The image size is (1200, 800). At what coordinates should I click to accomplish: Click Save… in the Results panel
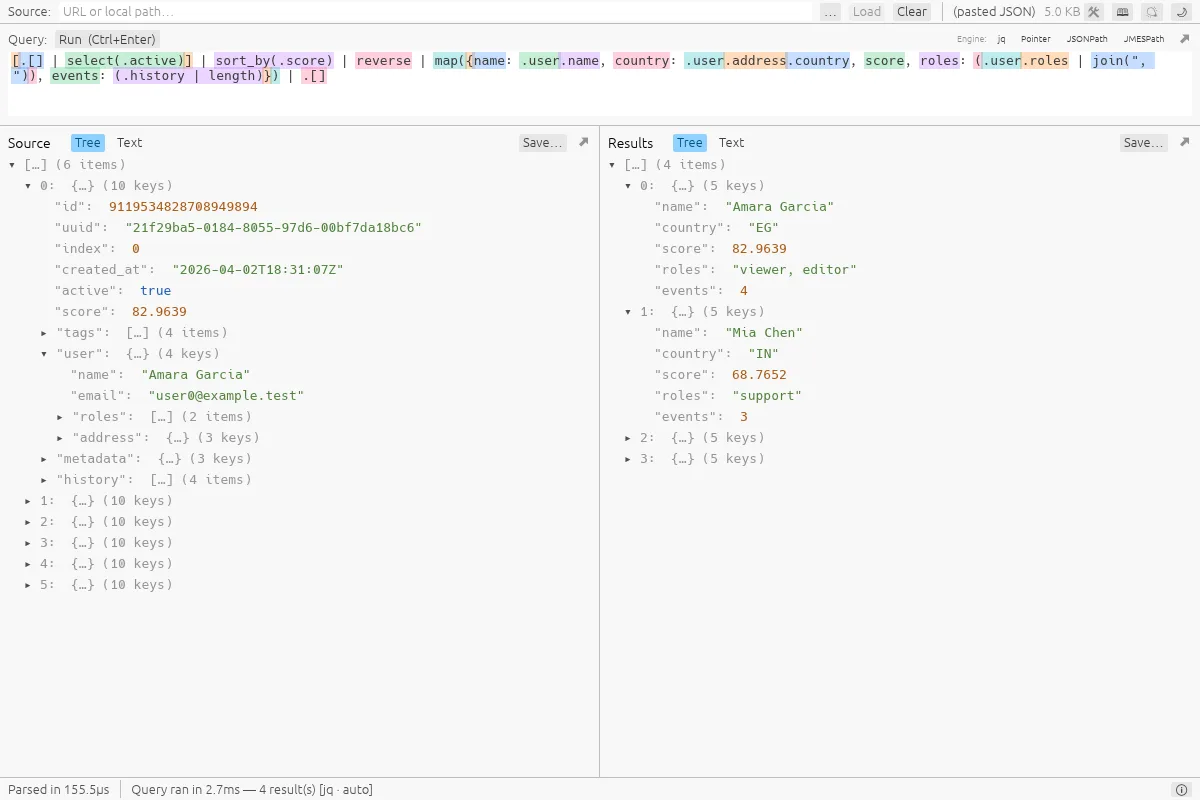click(1143, 143)
